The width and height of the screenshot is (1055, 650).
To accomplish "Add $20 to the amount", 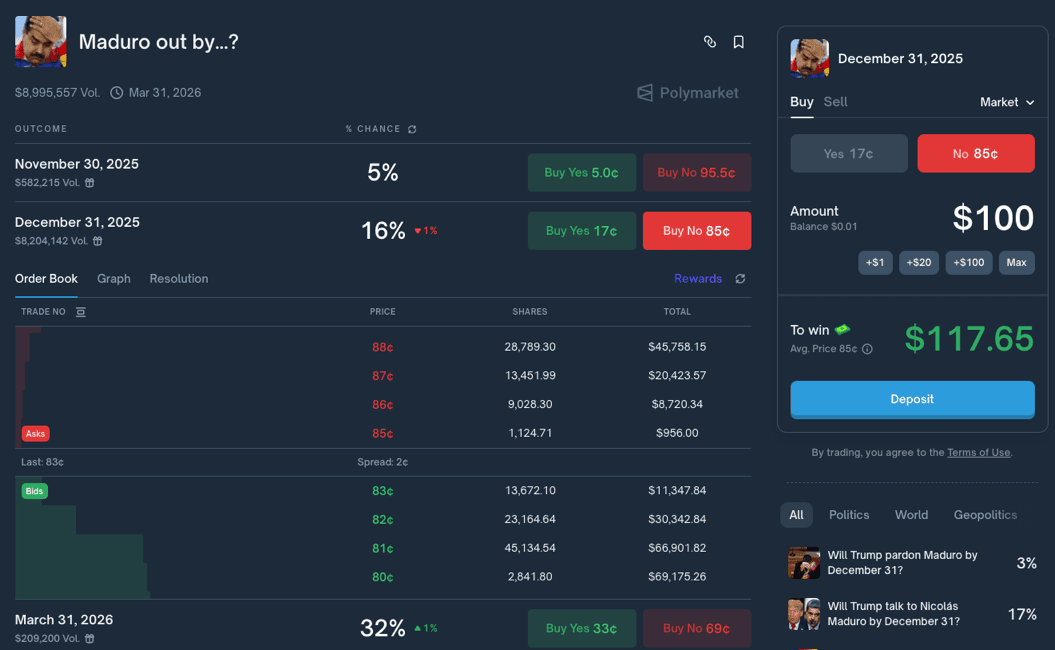I will [x=918, y=262].
